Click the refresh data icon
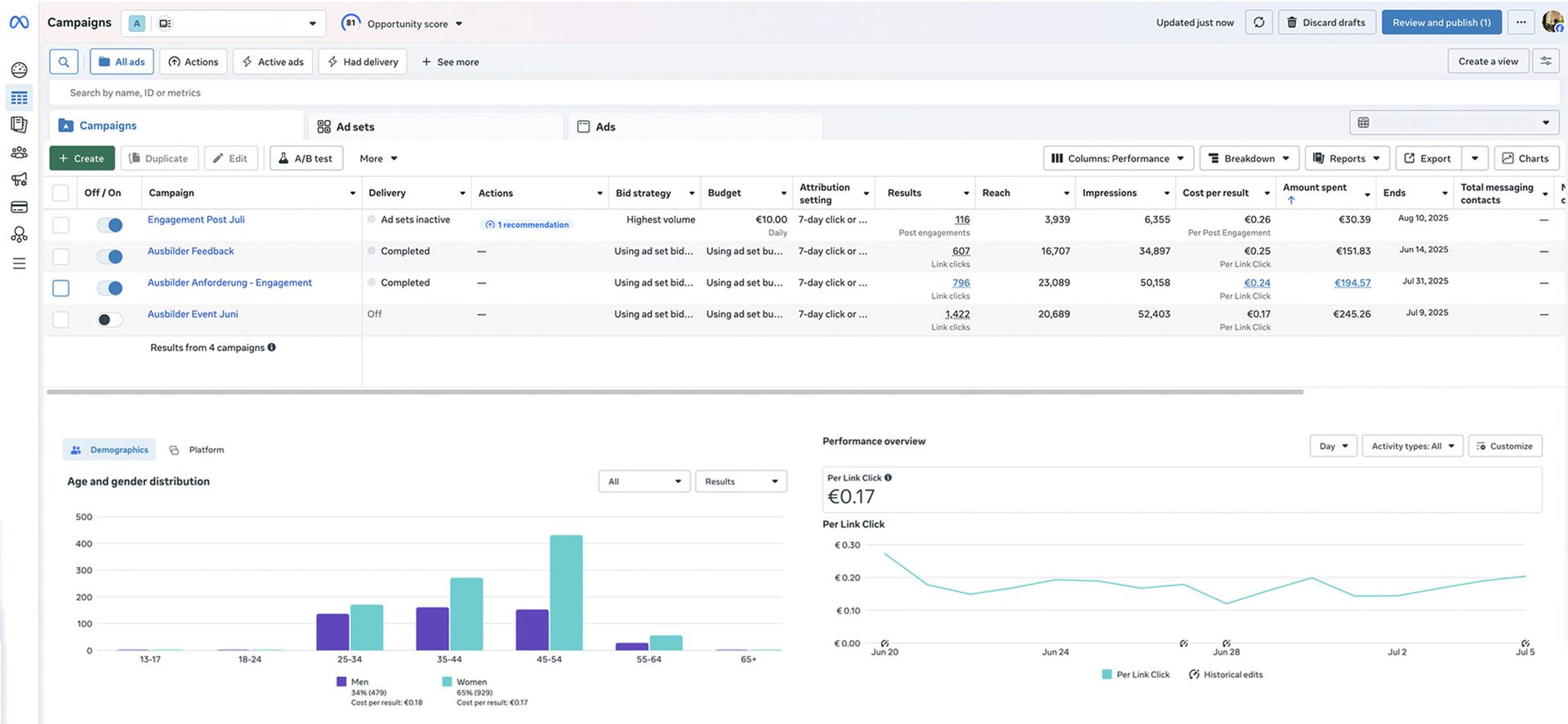The height and width of the screenshot is (724, 1568). click(1258, 23)
